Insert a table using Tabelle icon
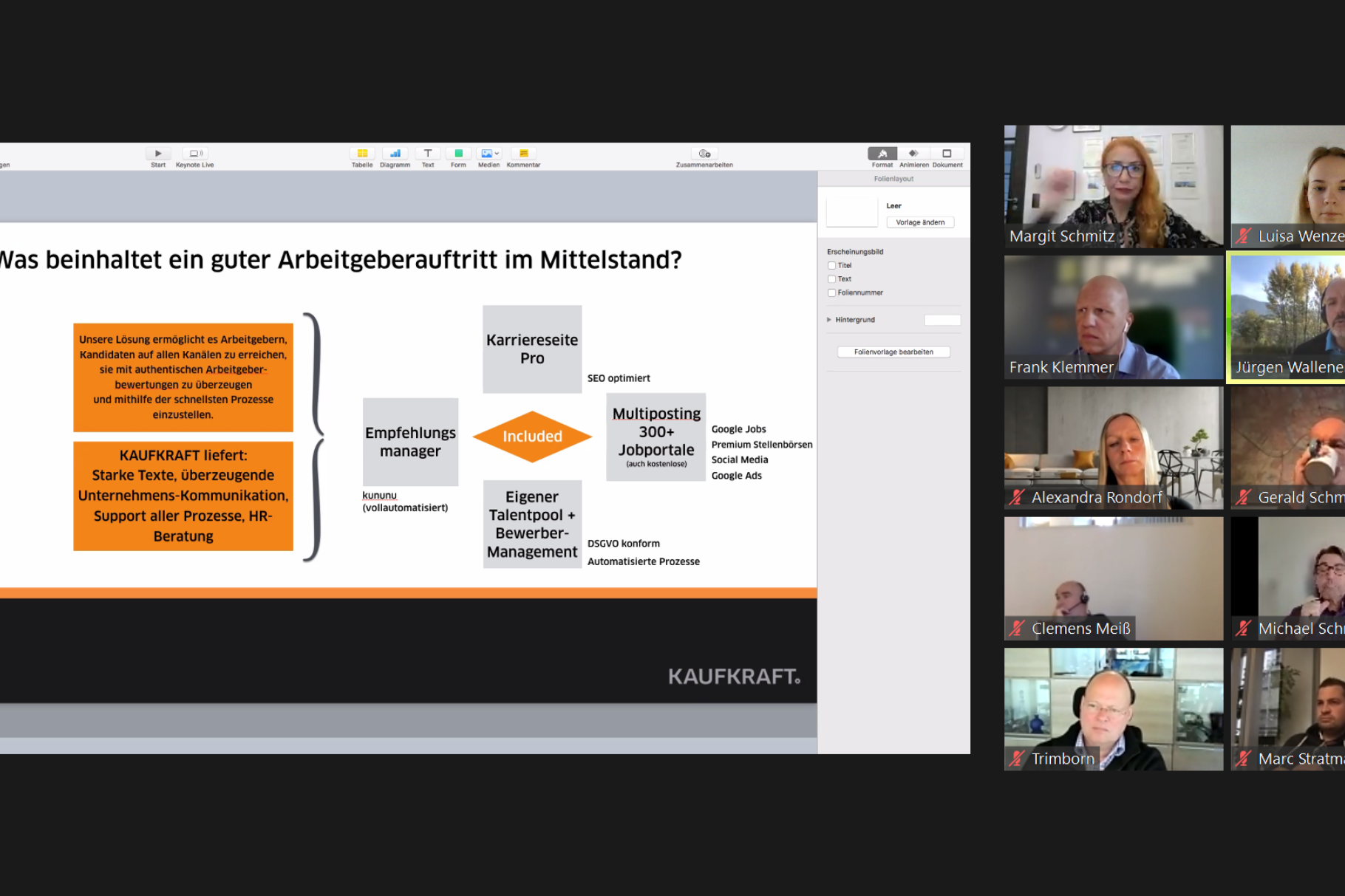This screenshot has height=896, width=1345. tap(362, 154)
